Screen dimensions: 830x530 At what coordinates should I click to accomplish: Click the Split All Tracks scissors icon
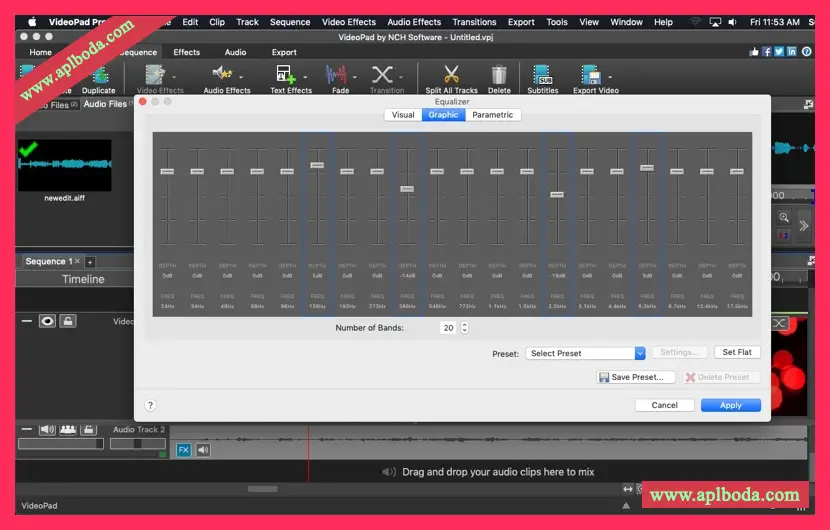pos(451,75)
